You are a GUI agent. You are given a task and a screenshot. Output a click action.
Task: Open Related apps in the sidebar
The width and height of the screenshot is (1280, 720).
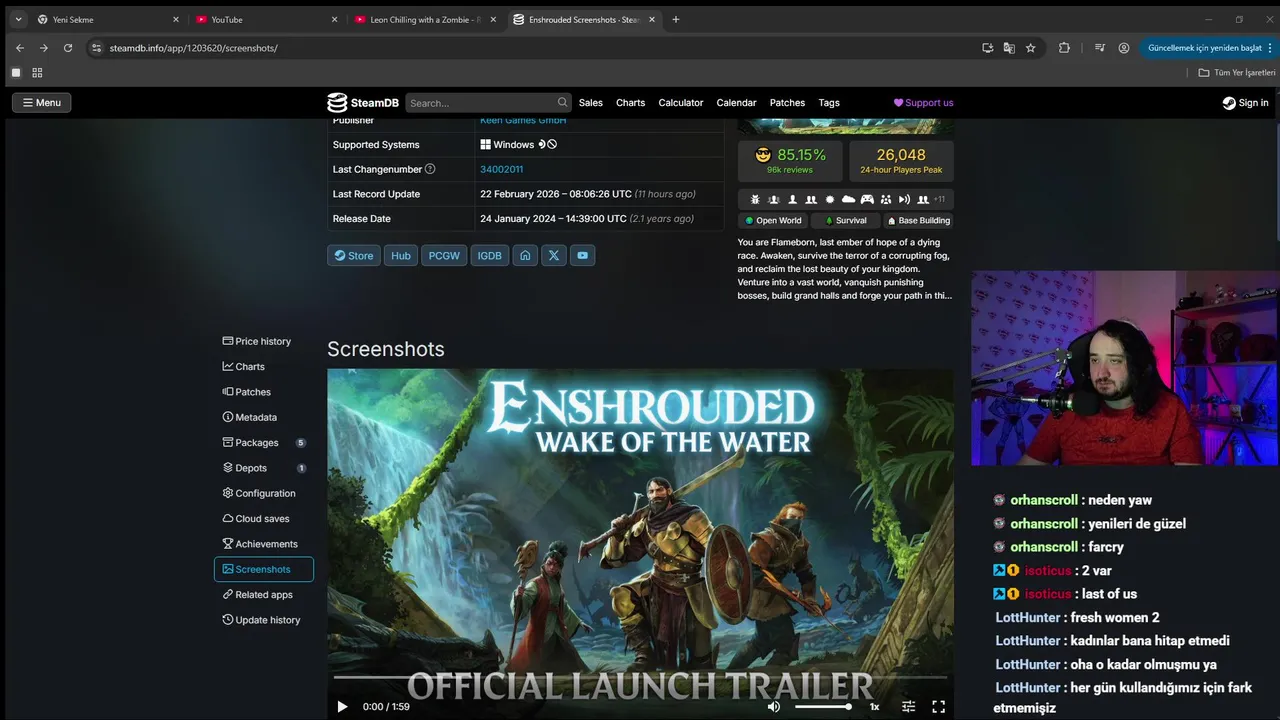tap(263, 595)
